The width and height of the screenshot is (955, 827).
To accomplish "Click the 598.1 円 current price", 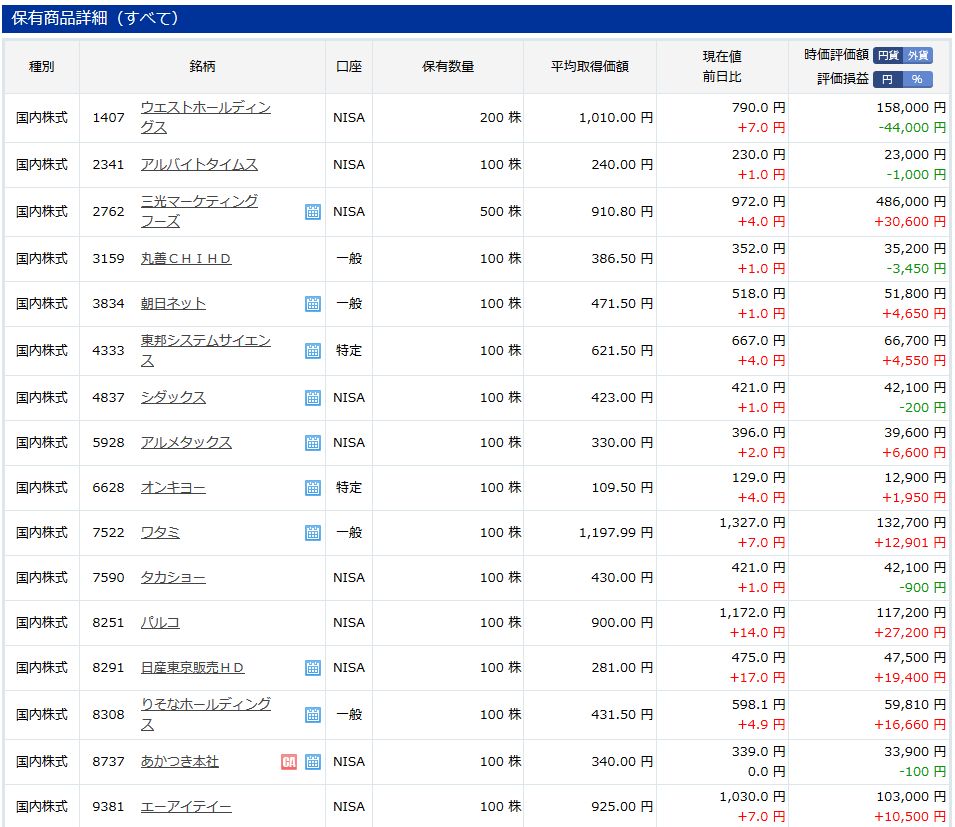I will coord(758,705).
